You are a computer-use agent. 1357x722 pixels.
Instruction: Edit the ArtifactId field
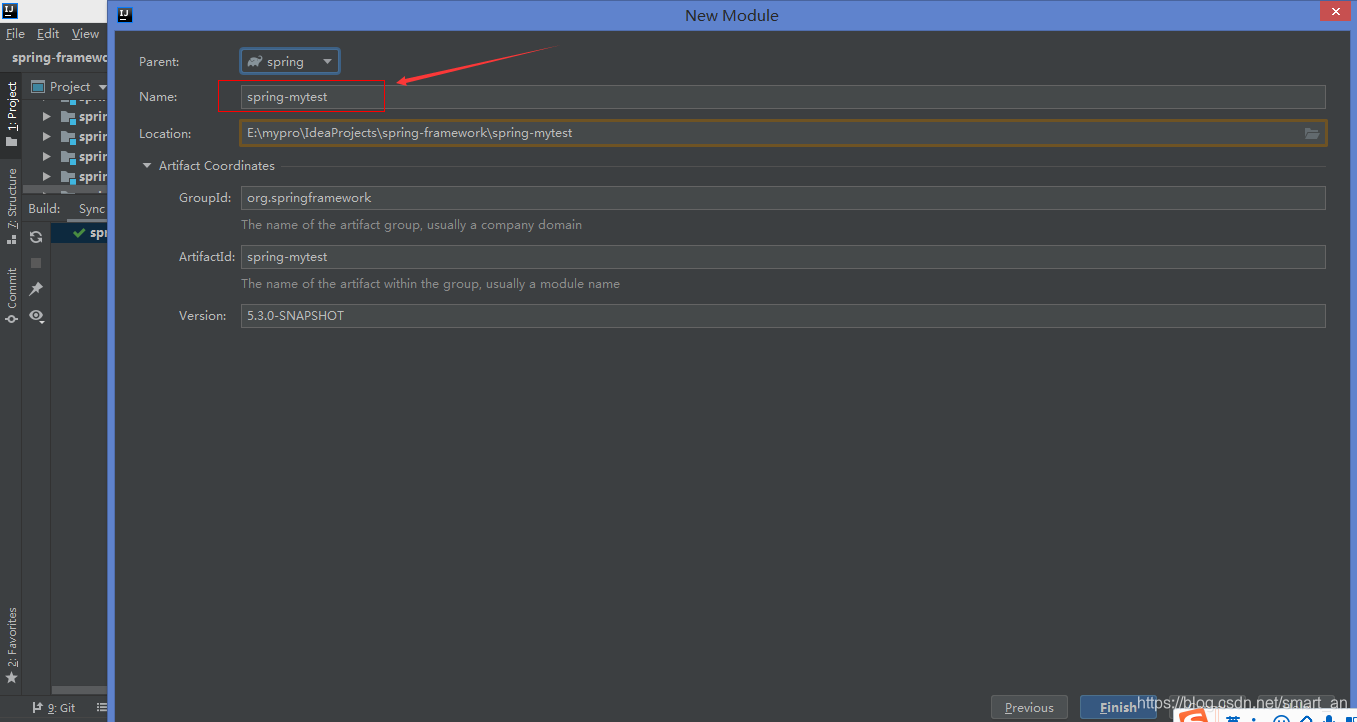tap(783, 257)
